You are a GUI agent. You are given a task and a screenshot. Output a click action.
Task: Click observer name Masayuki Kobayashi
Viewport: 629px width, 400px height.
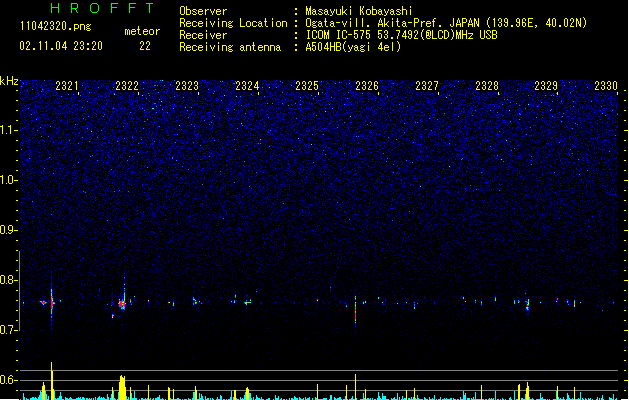tap(359, 11)
